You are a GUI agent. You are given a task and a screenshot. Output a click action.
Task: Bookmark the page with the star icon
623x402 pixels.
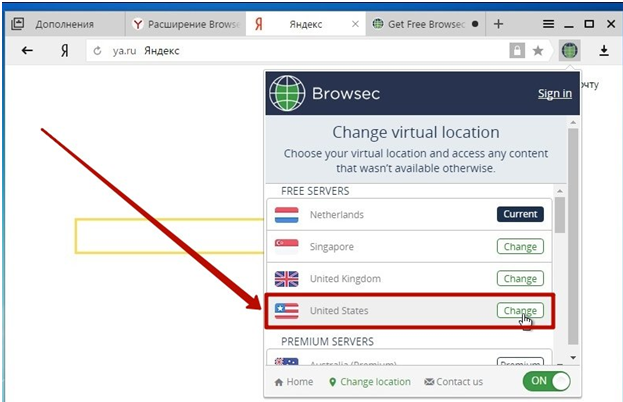click(538, 50)
